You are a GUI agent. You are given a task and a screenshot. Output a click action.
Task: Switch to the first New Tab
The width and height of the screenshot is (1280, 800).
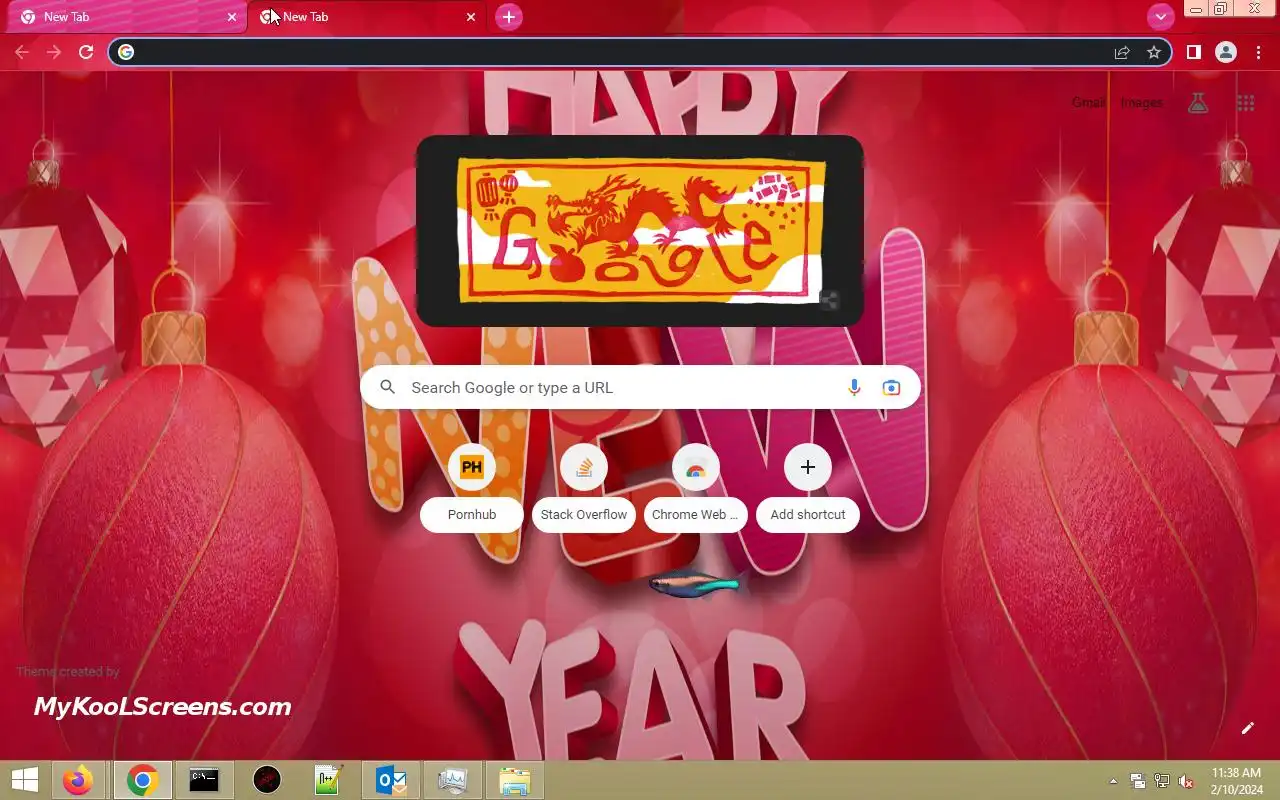[x=125, y=17]
